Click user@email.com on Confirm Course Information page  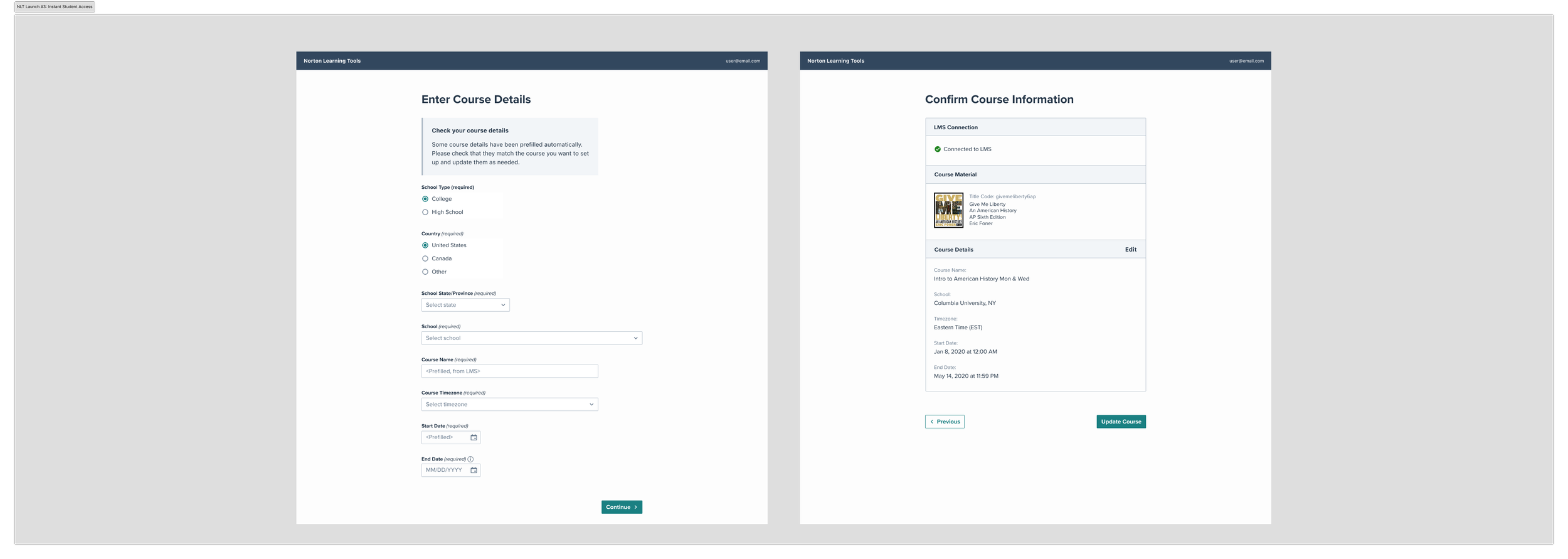[x=1246, y=61]
